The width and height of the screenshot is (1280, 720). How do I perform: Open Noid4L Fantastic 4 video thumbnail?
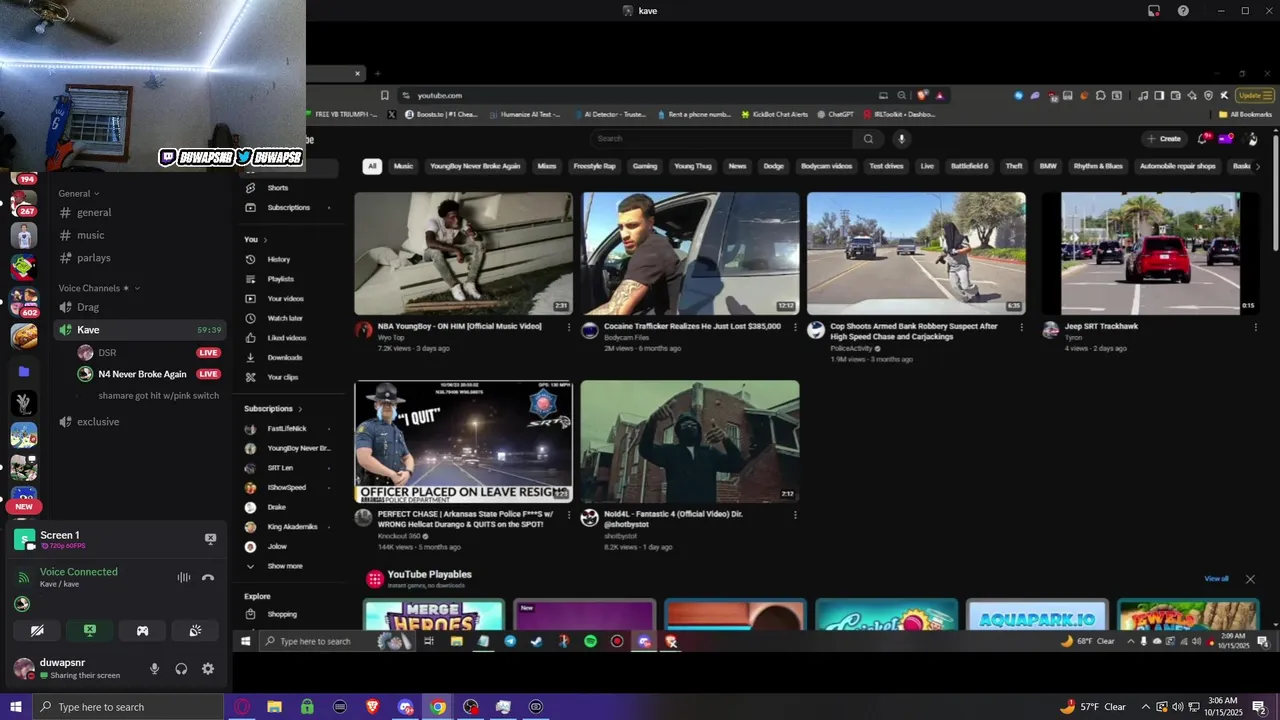coord(690,441)
